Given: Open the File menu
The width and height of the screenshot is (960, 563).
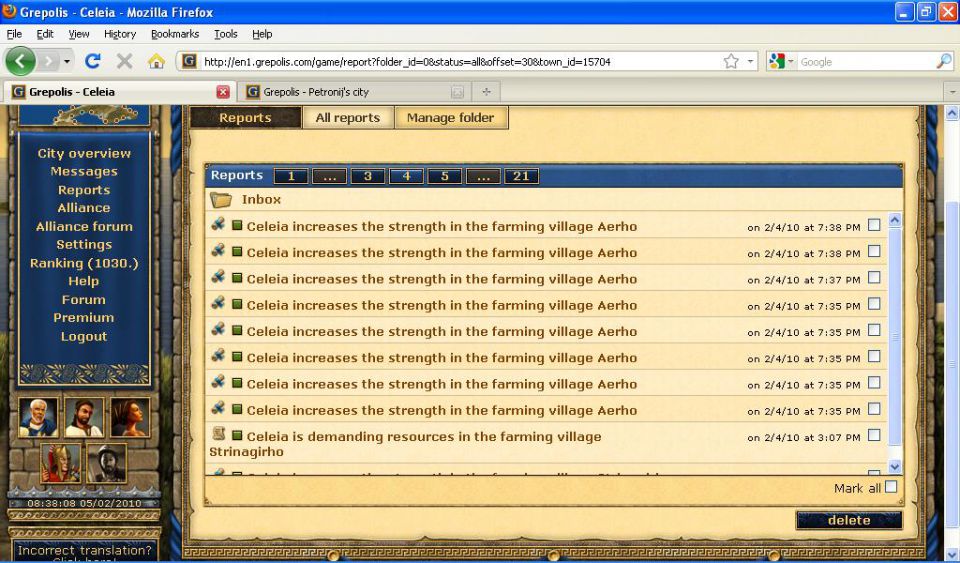Looking at the screenshot, I should pyautogui.click(x=13, y=34).
